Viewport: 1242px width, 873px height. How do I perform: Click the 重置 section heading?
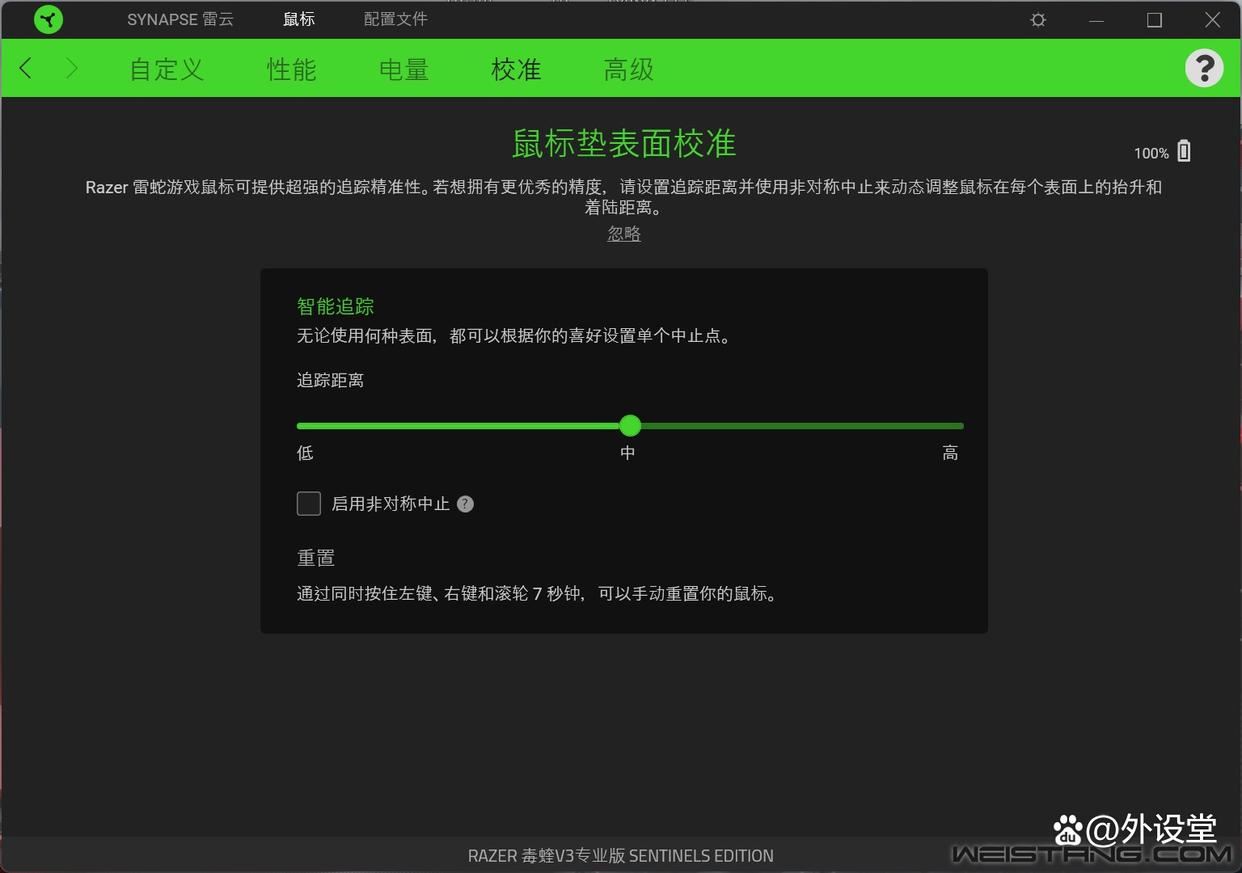click(x=315, y=558)
